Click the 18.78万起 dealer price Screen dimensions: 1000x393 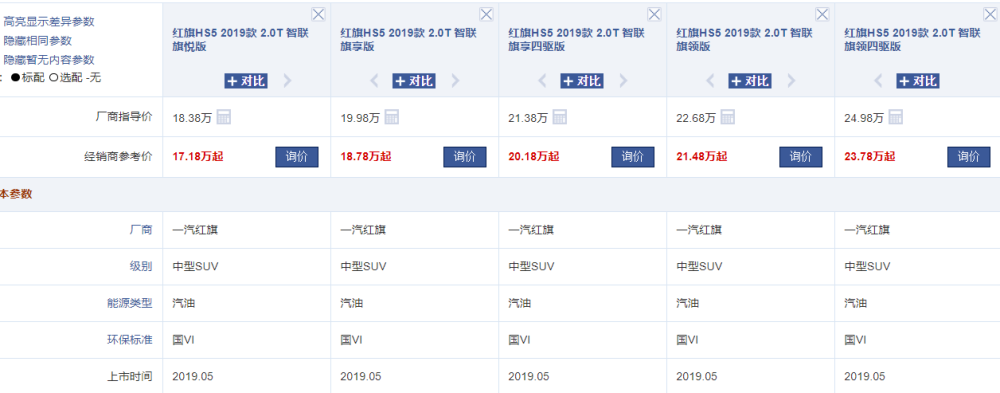[x=366, y=156]
